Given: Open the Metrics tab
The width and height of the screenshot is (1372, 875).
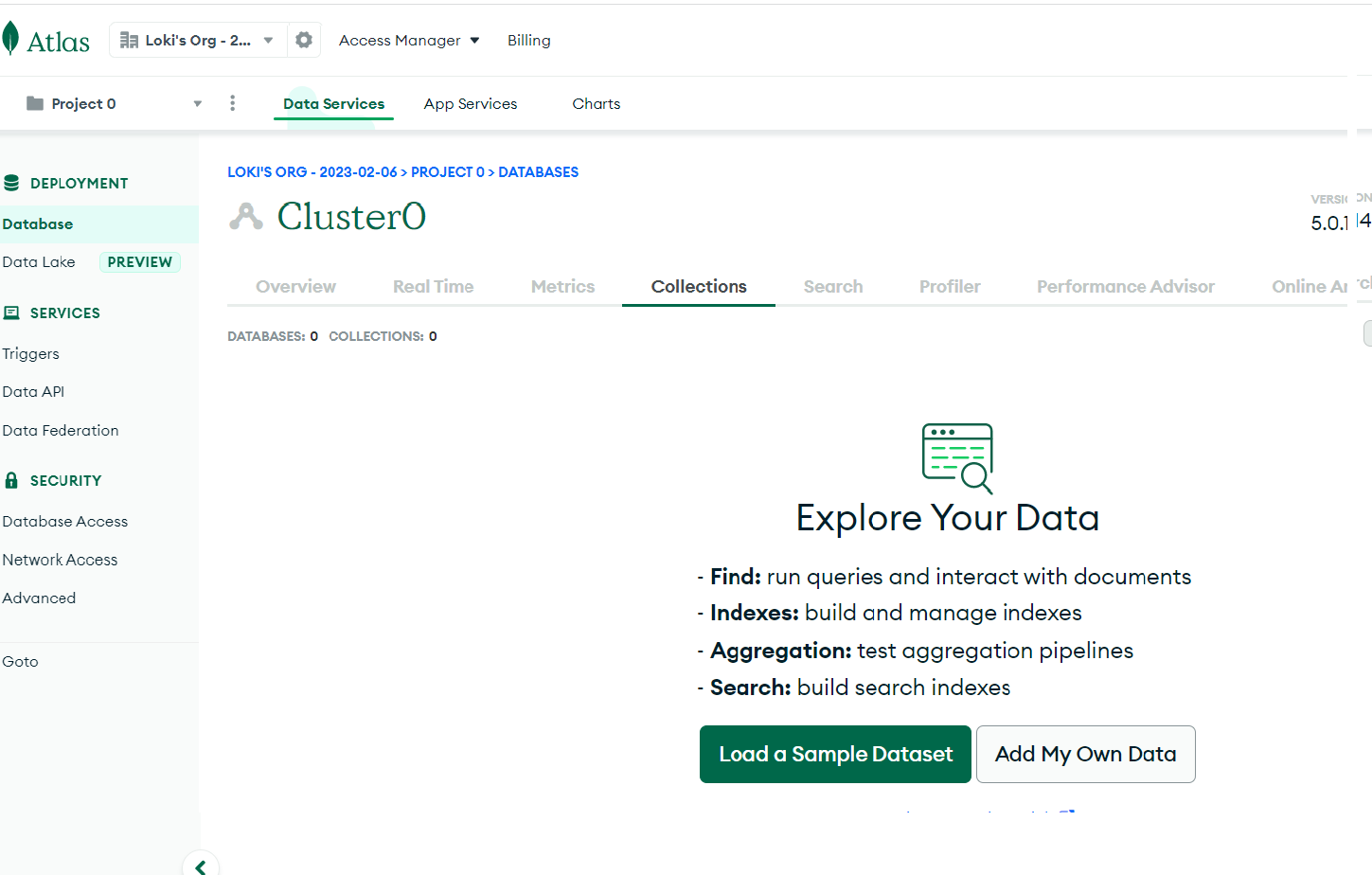Looking at the screenshot, I should tap(562, 286).
